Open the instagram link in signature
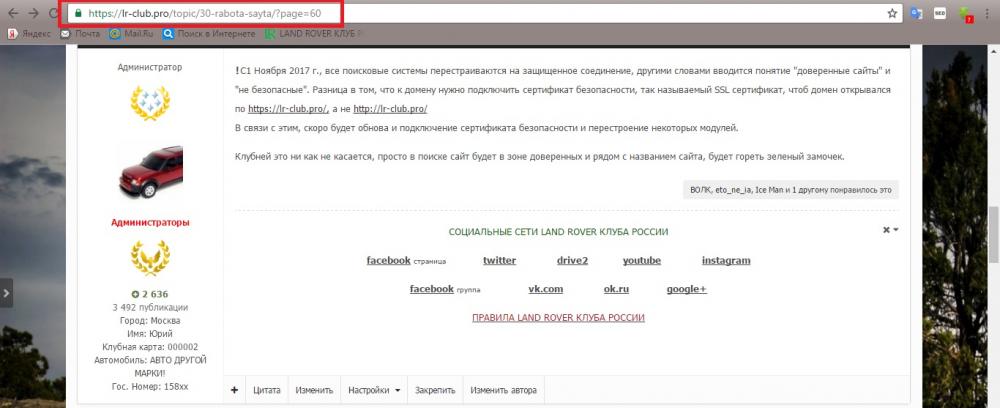1000x408 pixels. tap(725, 261)
